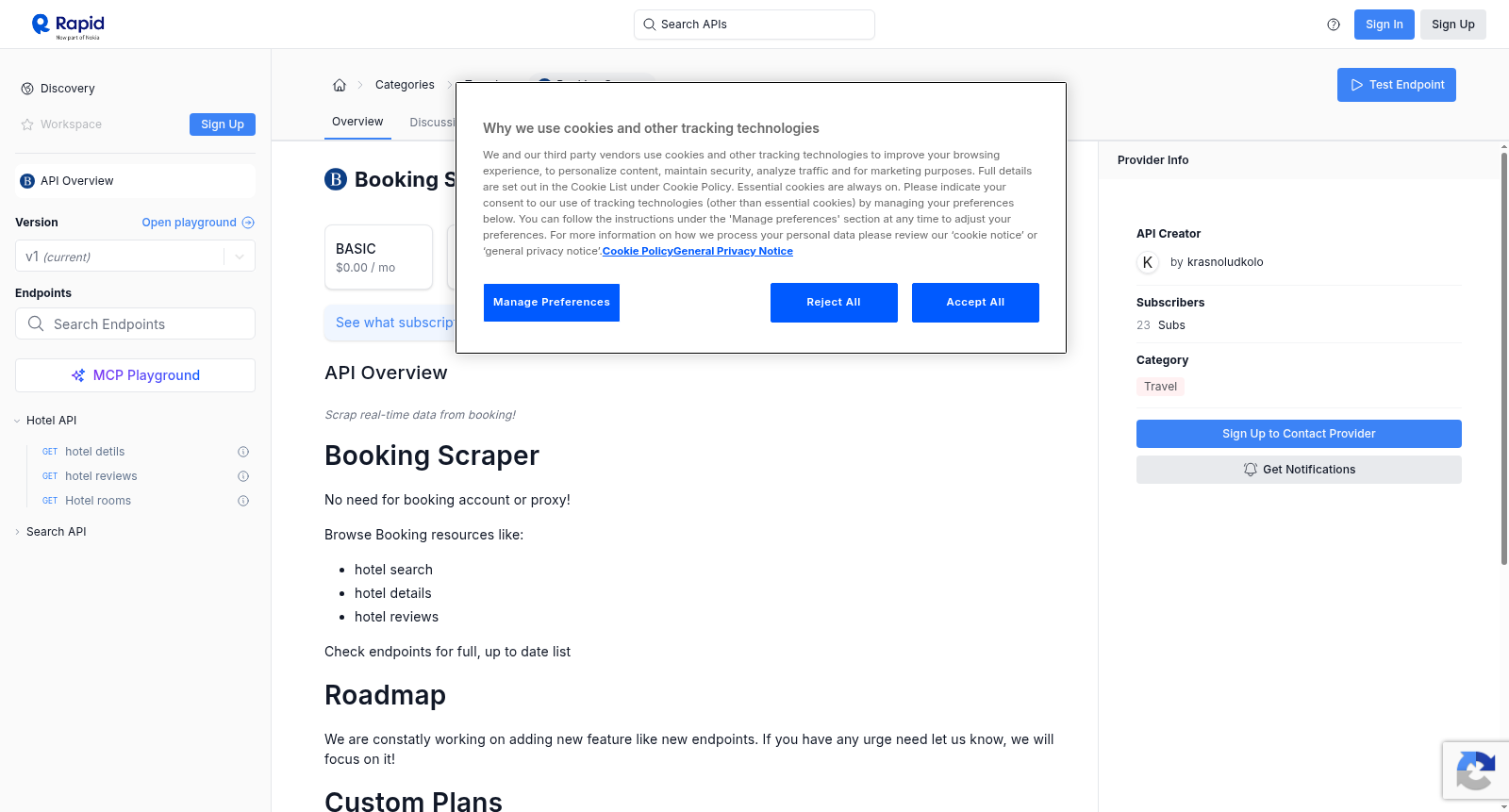Focus the Search Endpoints input field
Image resolution: width=1509 pixels, height=812 pixels.
135,323
